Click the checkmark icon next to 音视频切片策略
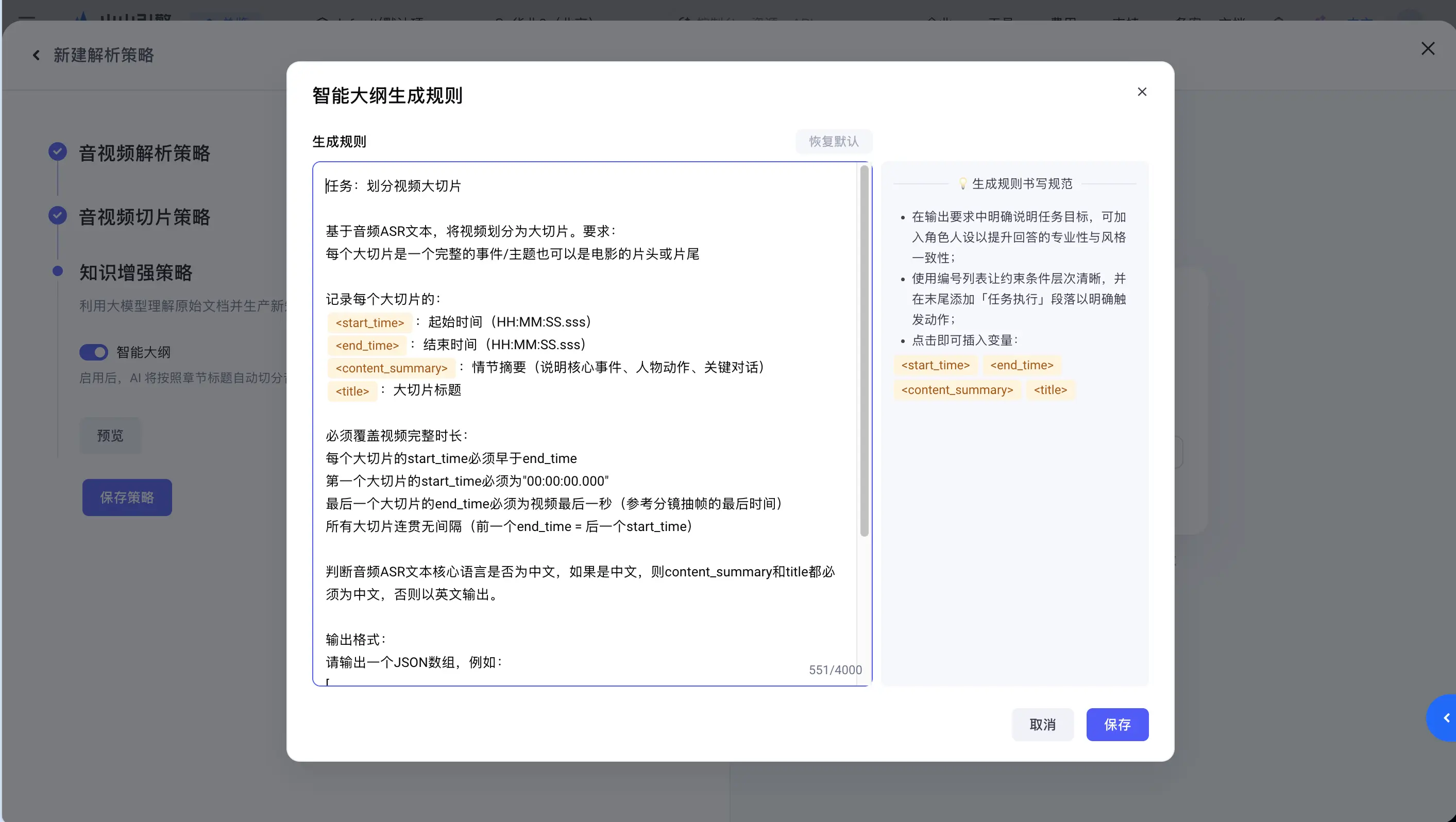Screen dimensions: 1456x822 click(x=58, y=215)
